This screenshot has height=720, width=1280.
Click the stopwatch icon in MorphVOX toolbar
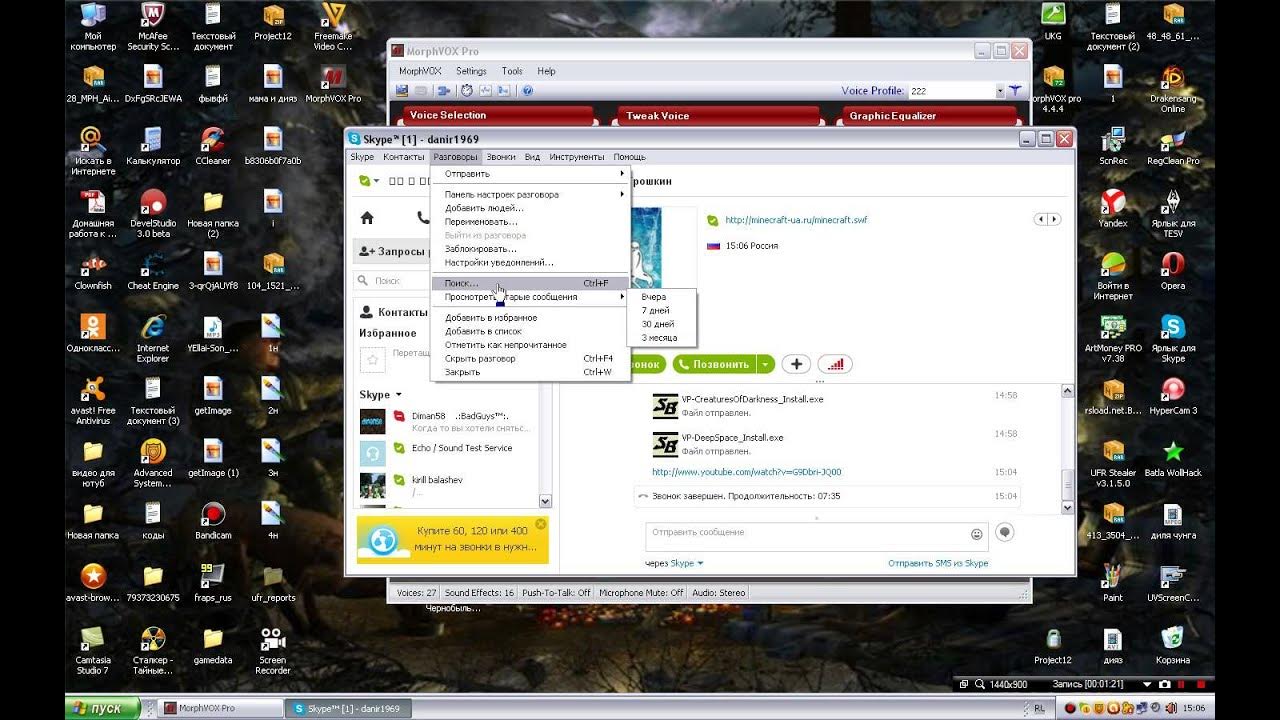466,90
